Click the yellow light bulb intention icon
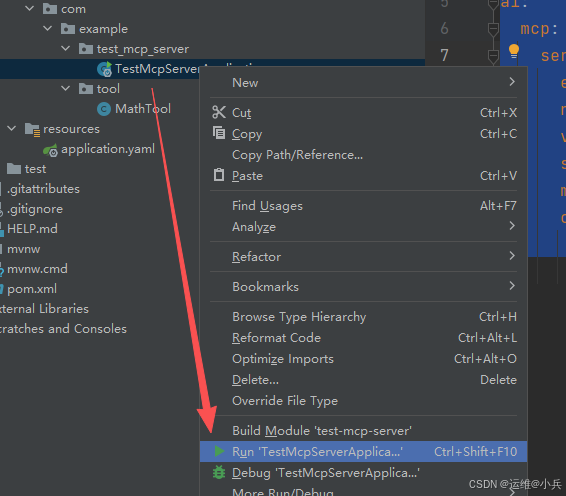Screen dimensions: 566x496 [514, 51]
